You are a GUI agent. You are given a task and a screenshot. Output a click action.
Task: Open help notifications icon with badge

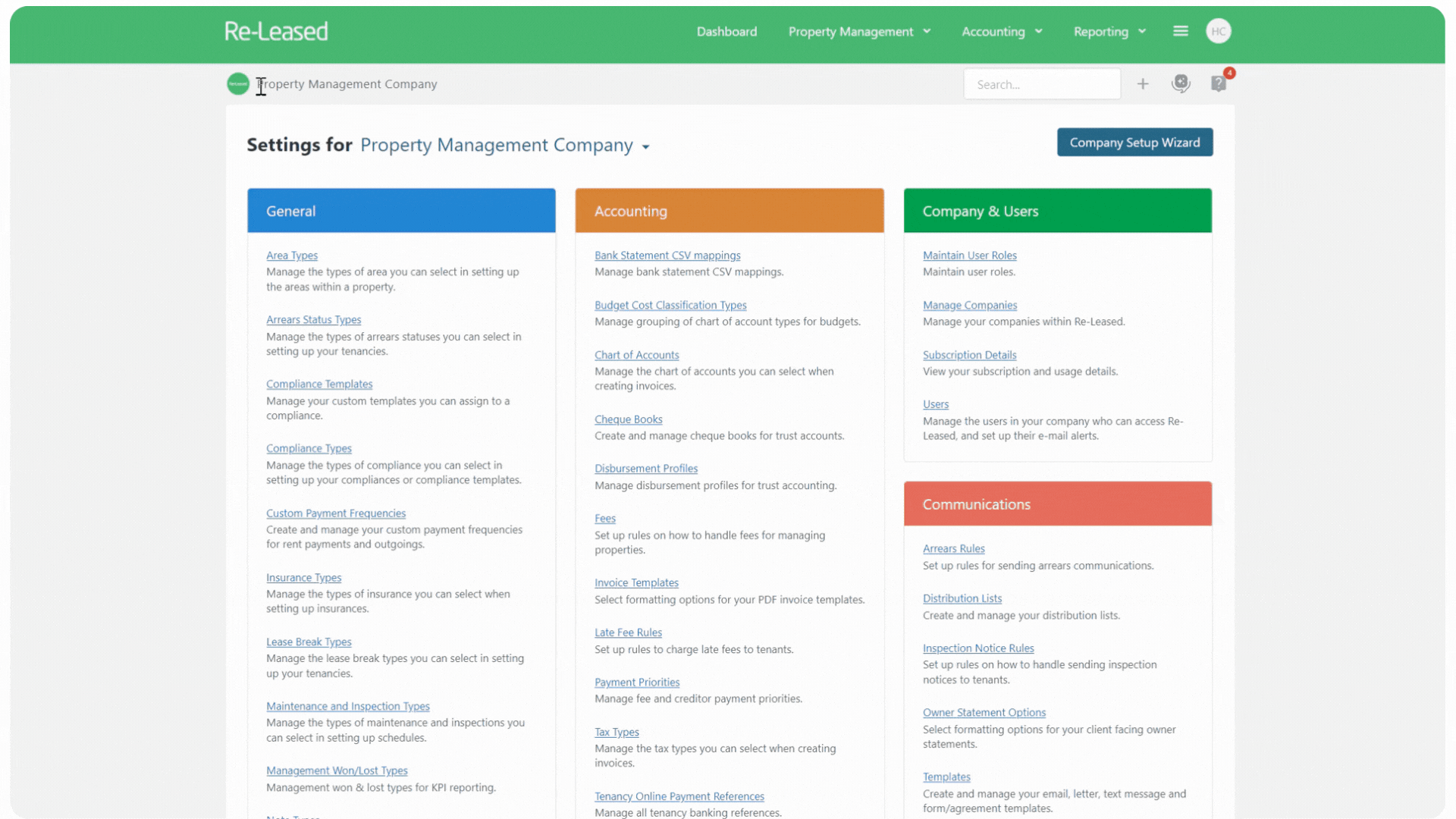coord(1219,83)
